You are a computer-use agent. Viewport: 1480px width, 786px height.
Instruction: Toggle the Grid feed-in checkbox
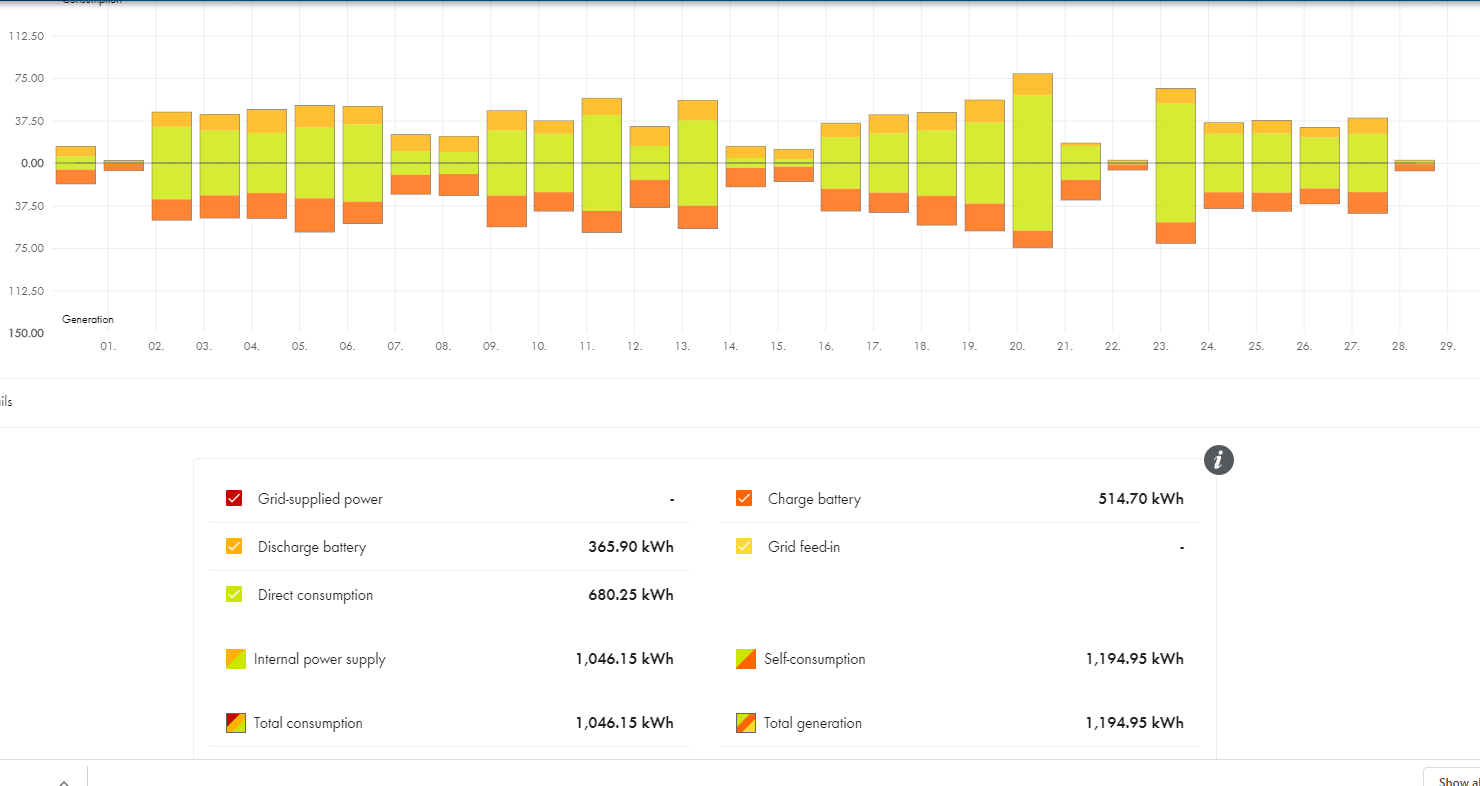point(744,546)
